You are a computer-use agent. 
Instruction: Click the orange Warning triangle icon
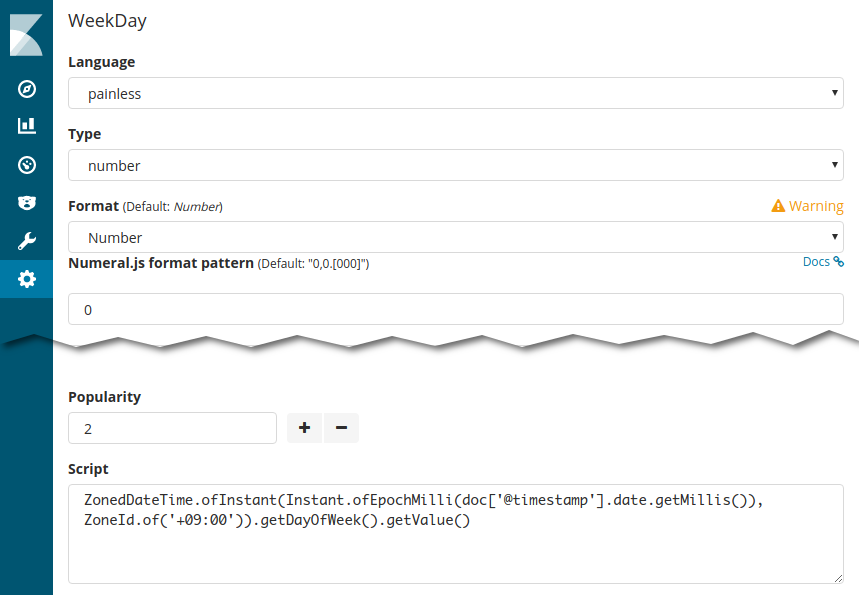click(778, 206)
